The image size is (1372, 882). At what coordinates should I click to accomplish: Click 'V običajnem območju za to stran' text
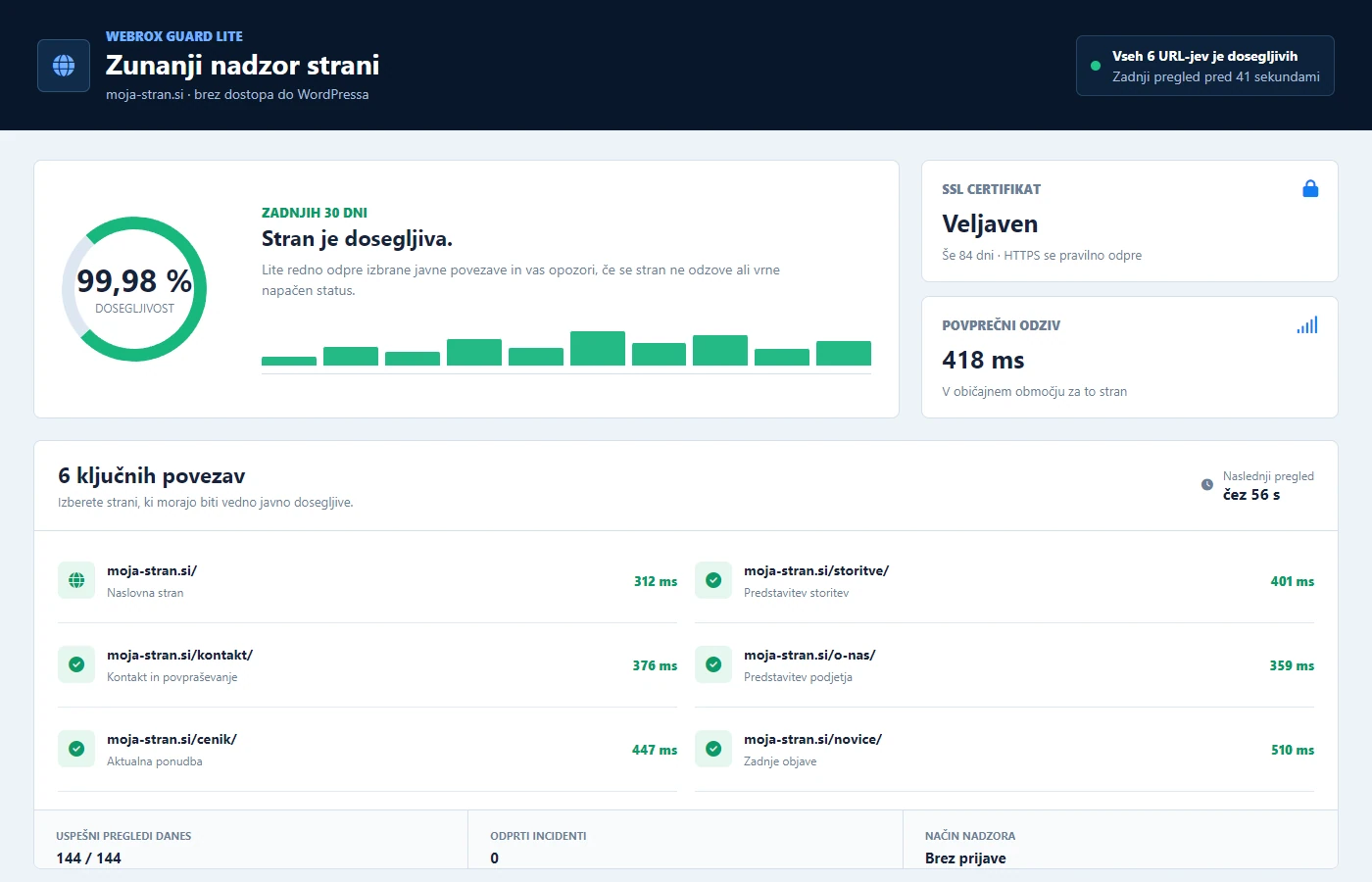1034,391
